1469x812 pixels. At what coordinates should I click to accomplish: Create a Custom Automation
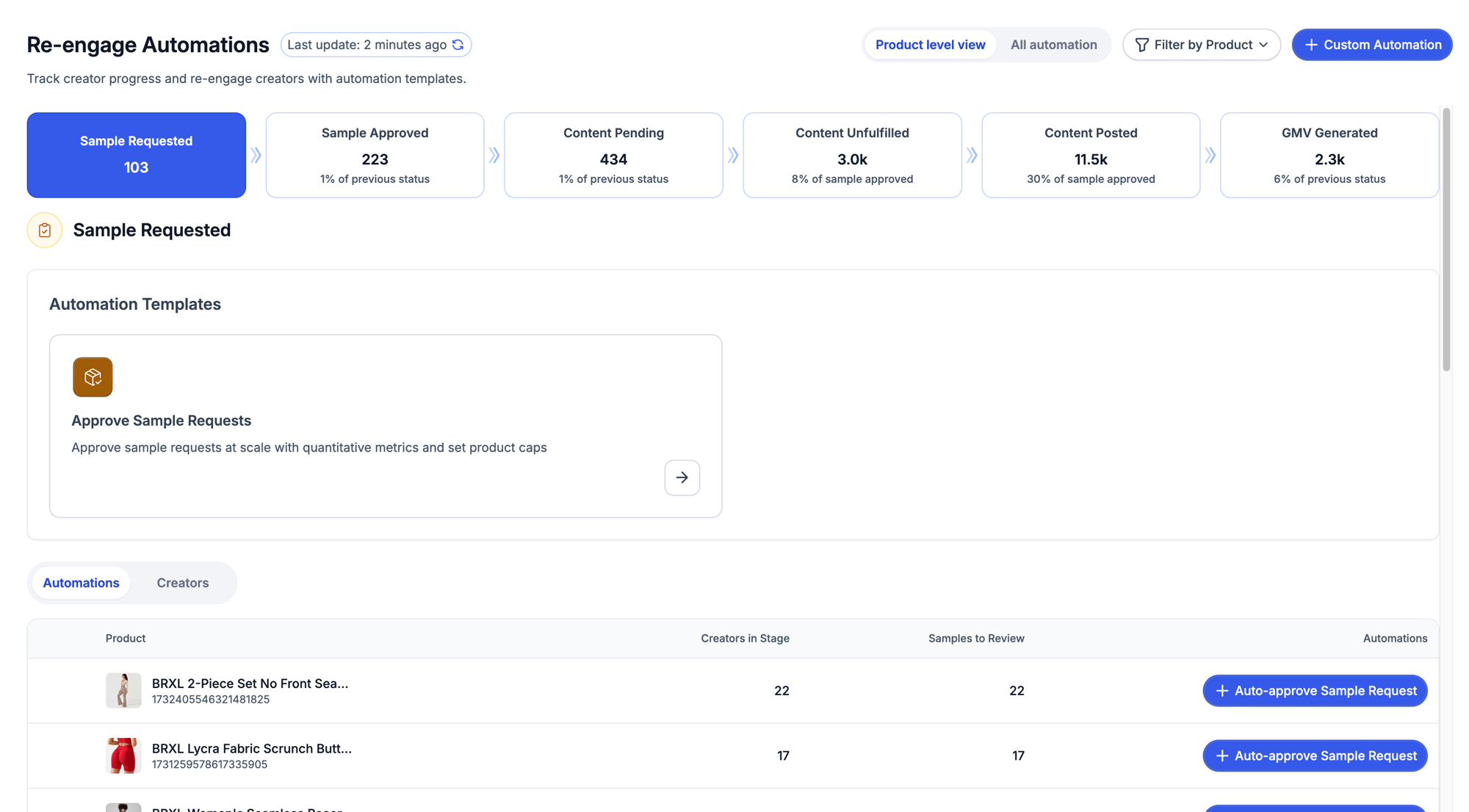coord(1372,45)
